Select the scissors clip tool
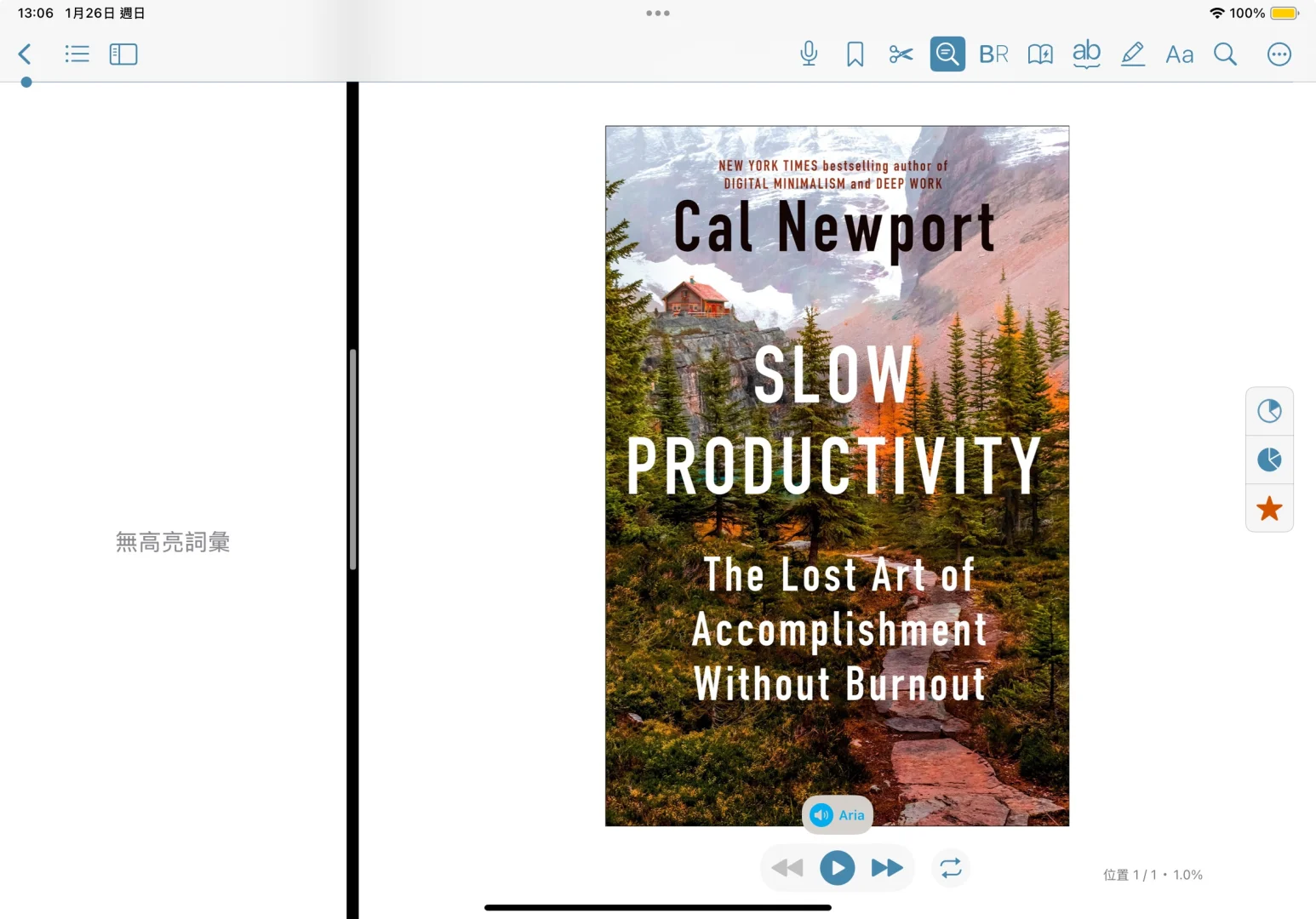The height and width of the screenshot is (919, 1316). tap(901, 54)
